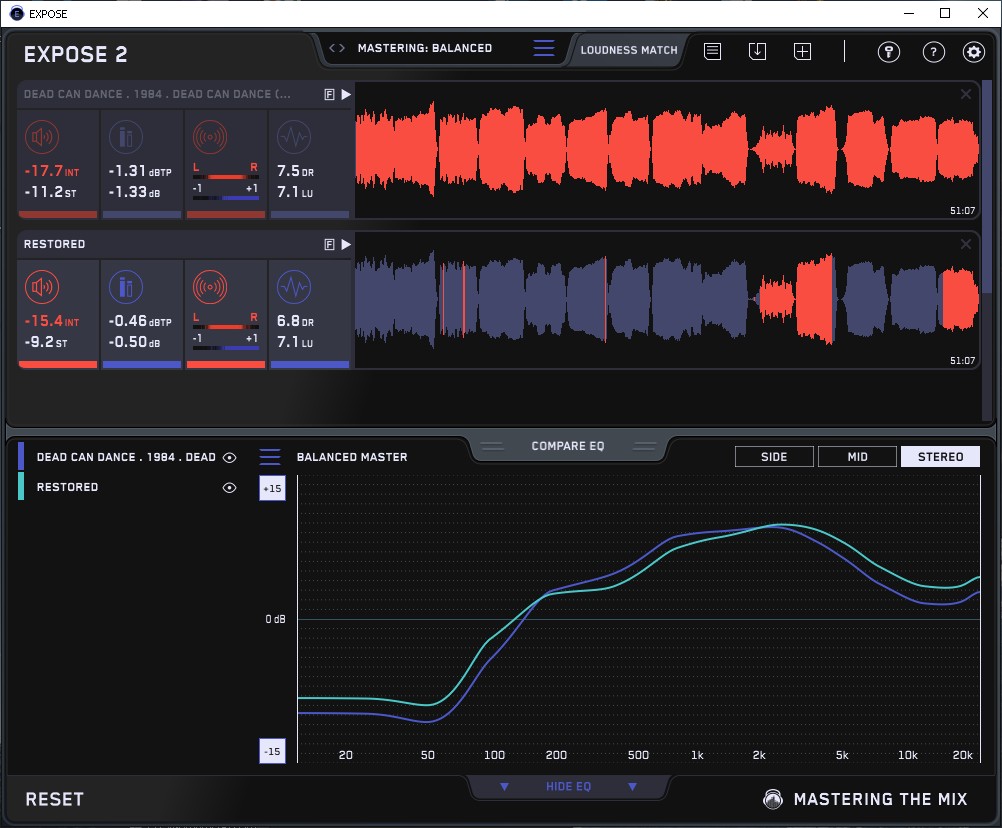Screen dimensions: 1002x828
Task: Open the tips lightbulb icon
Action: click(x=888, y=52)
